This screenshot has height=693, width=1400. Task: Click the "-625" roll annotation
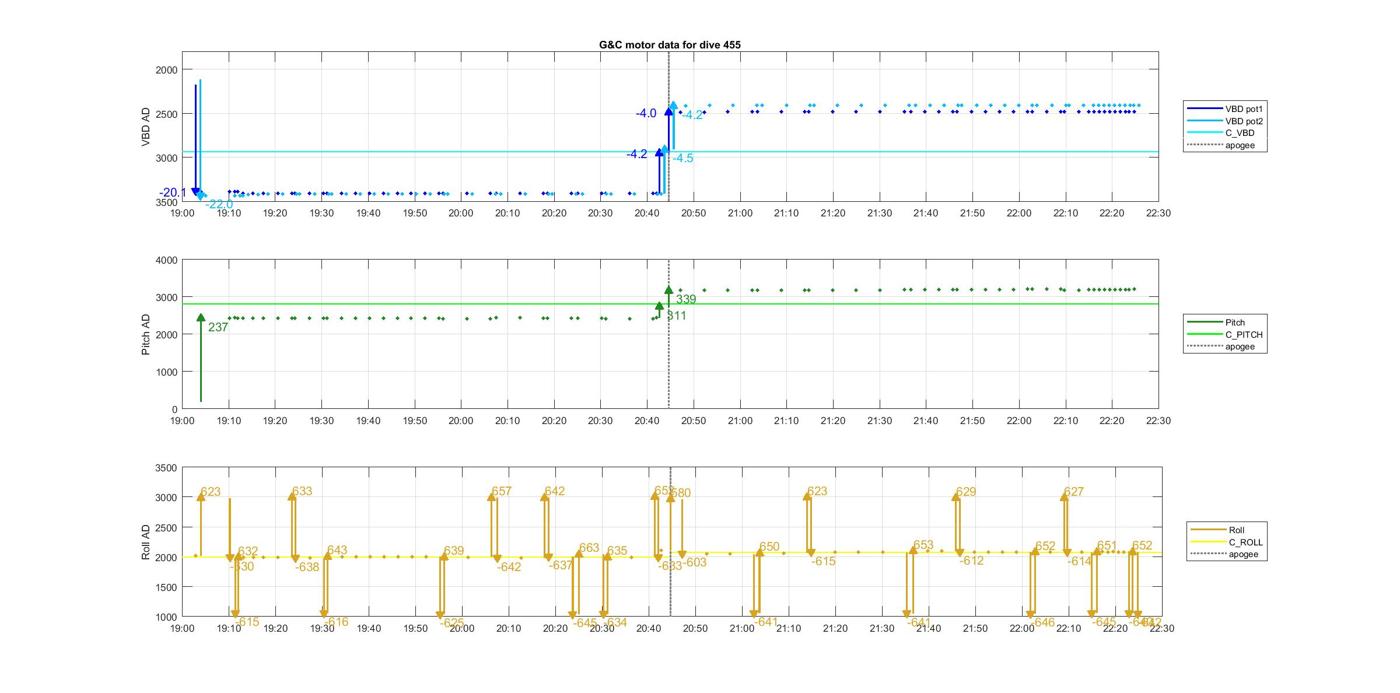point(452,622)
